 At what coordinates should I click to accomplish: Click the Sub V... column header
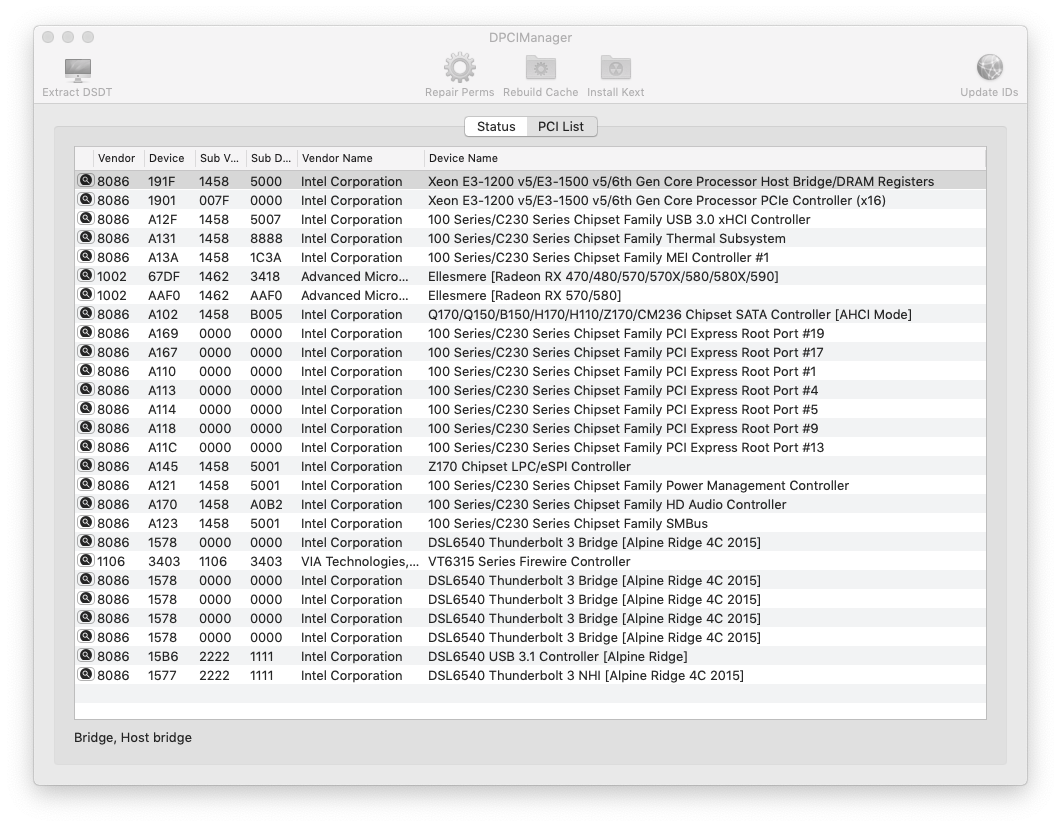click(219, 158)
